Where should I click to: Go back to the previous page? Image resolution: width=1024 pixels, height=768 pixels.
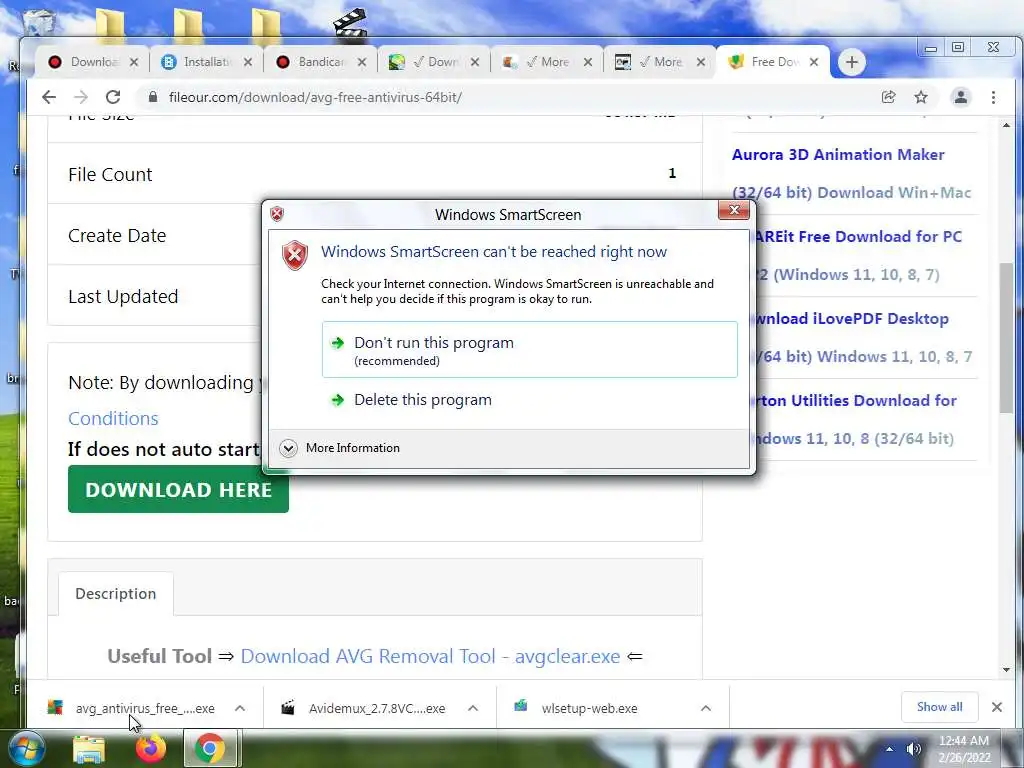[x=49, y=97]
